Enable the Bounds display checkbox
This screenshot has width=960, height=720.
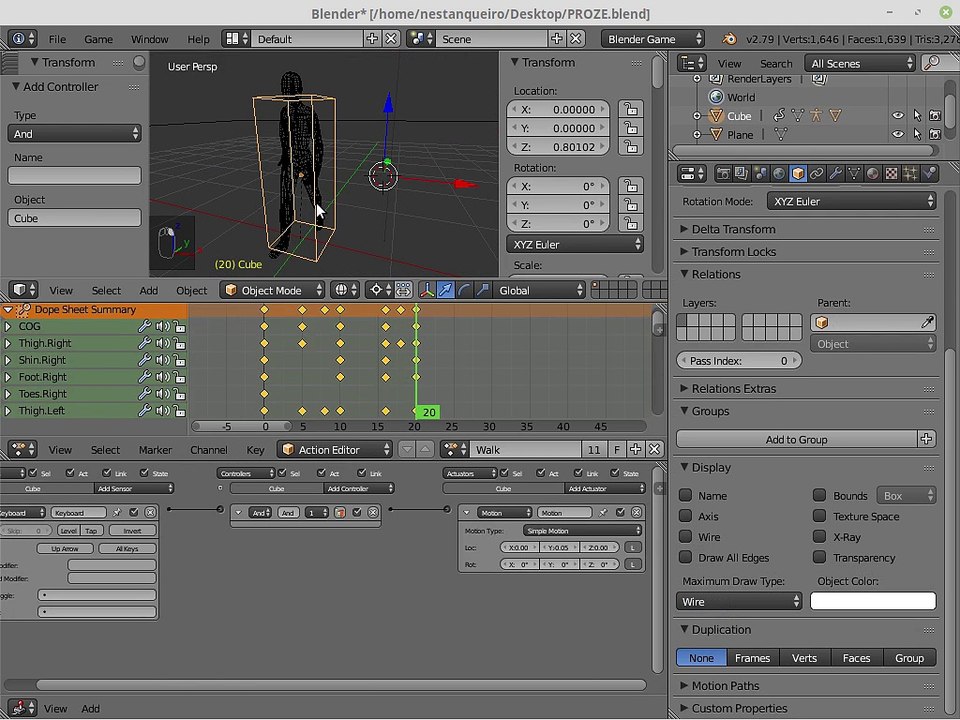coord(819,495)
